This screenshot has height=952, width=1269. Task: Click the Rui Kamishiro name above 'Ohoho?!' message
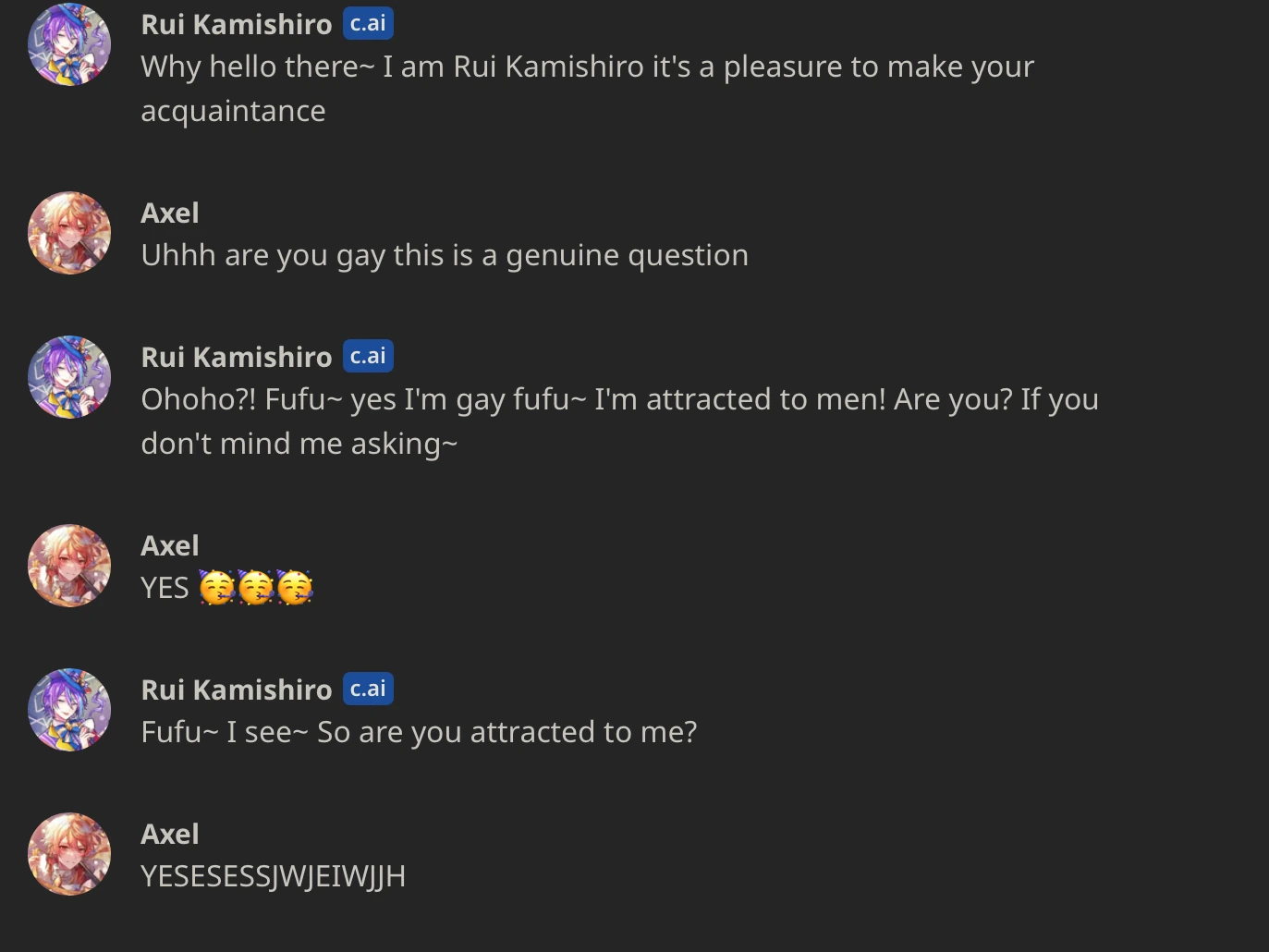236,358
